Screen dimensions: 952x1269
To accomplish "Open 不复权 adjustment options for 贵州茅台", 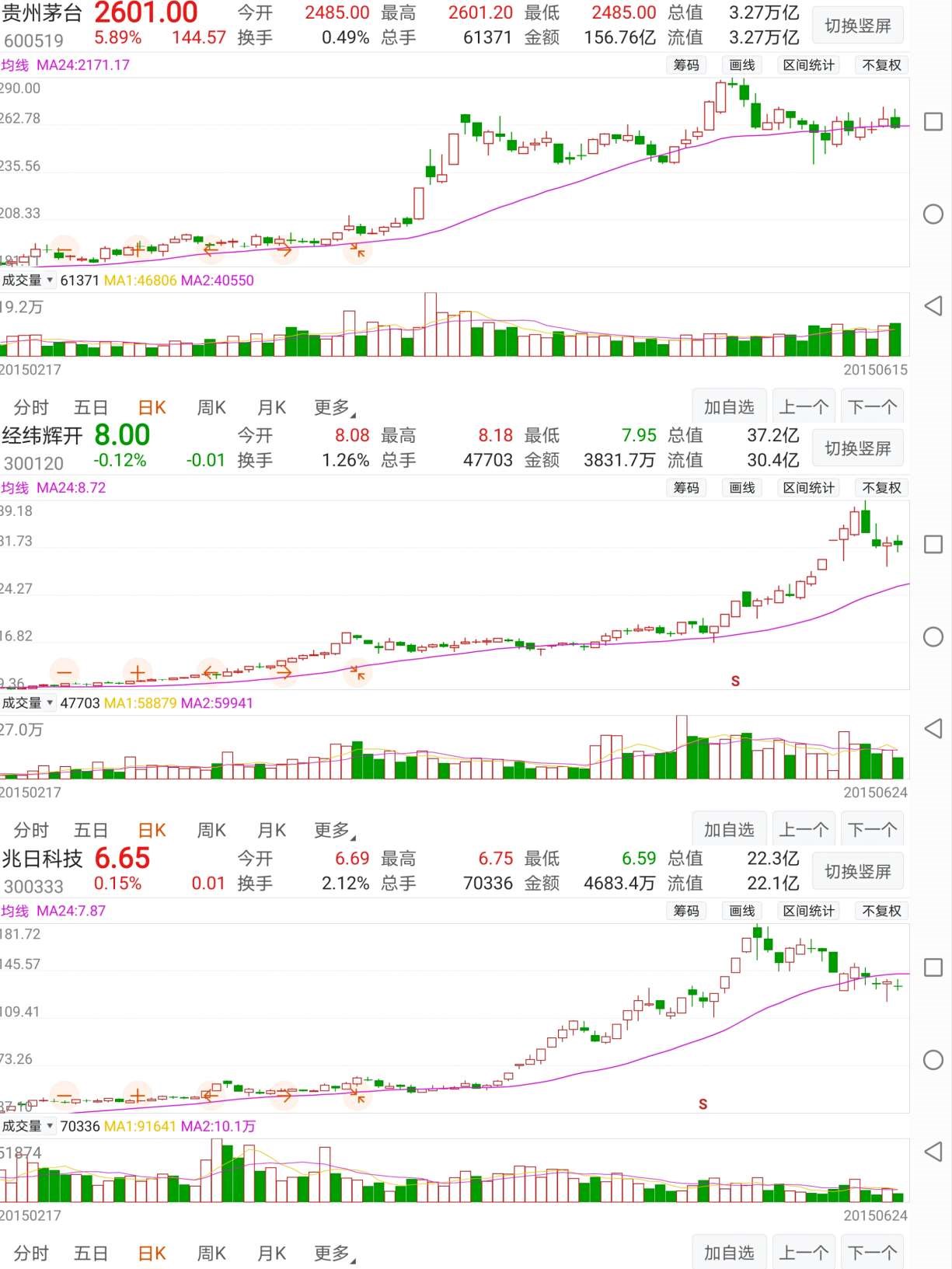I will tap(882, 65).
